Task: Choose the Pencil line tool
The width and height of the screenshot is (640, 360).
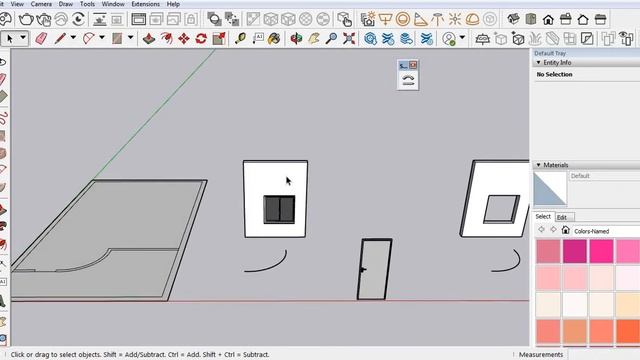Action: [60, 39]
